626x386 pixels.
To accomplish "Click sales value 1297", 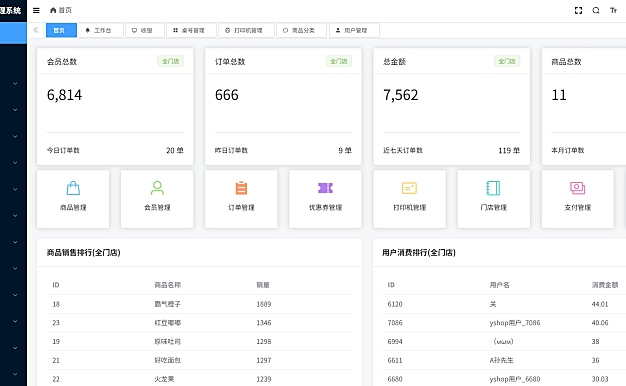I will click(x=263, y=360).
